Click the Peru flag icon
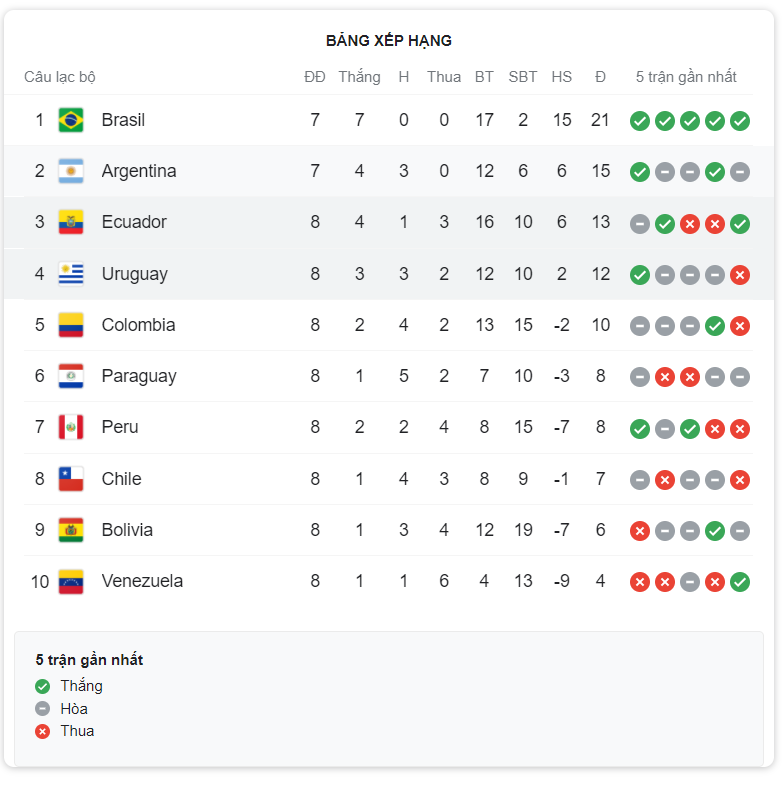 pos(71,427)
